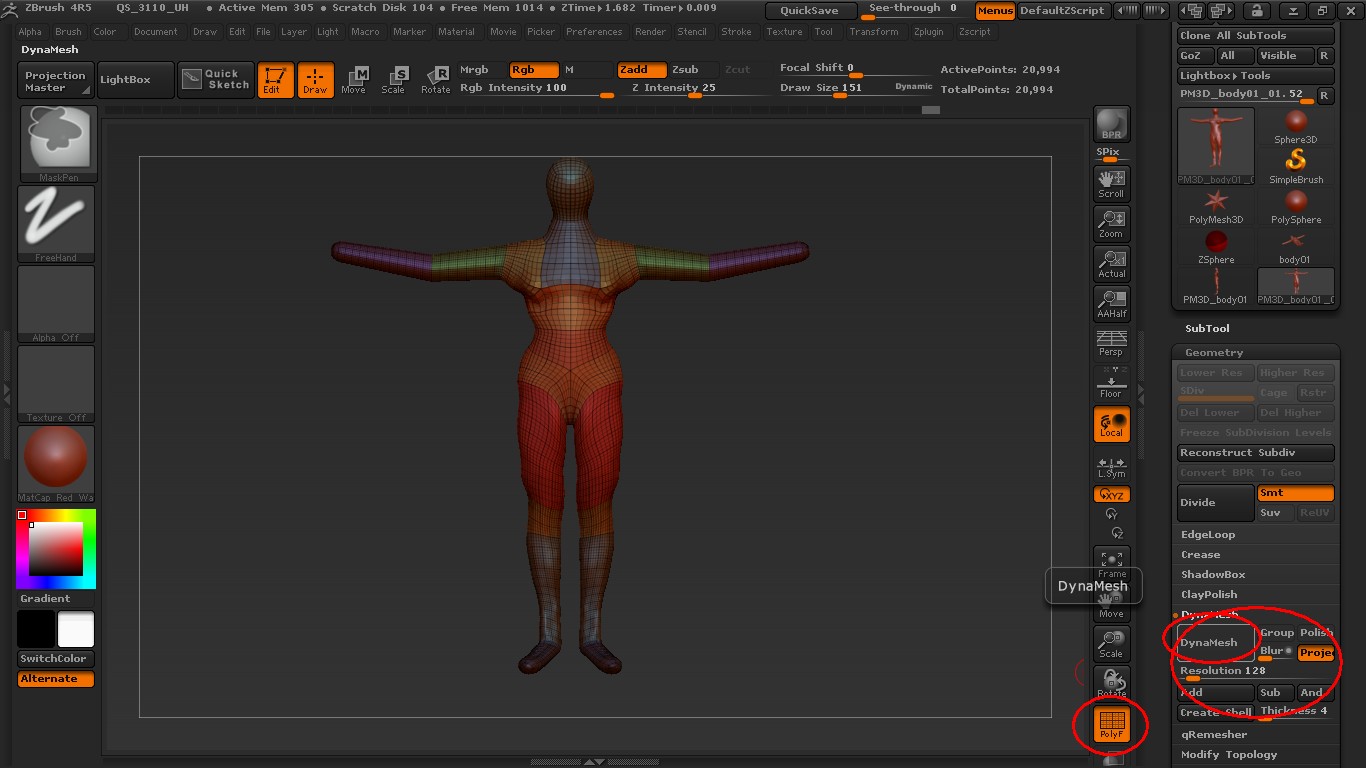
Task: Toggle Smt smoothing next to Divide
Action: click(x=1295, y=493)
